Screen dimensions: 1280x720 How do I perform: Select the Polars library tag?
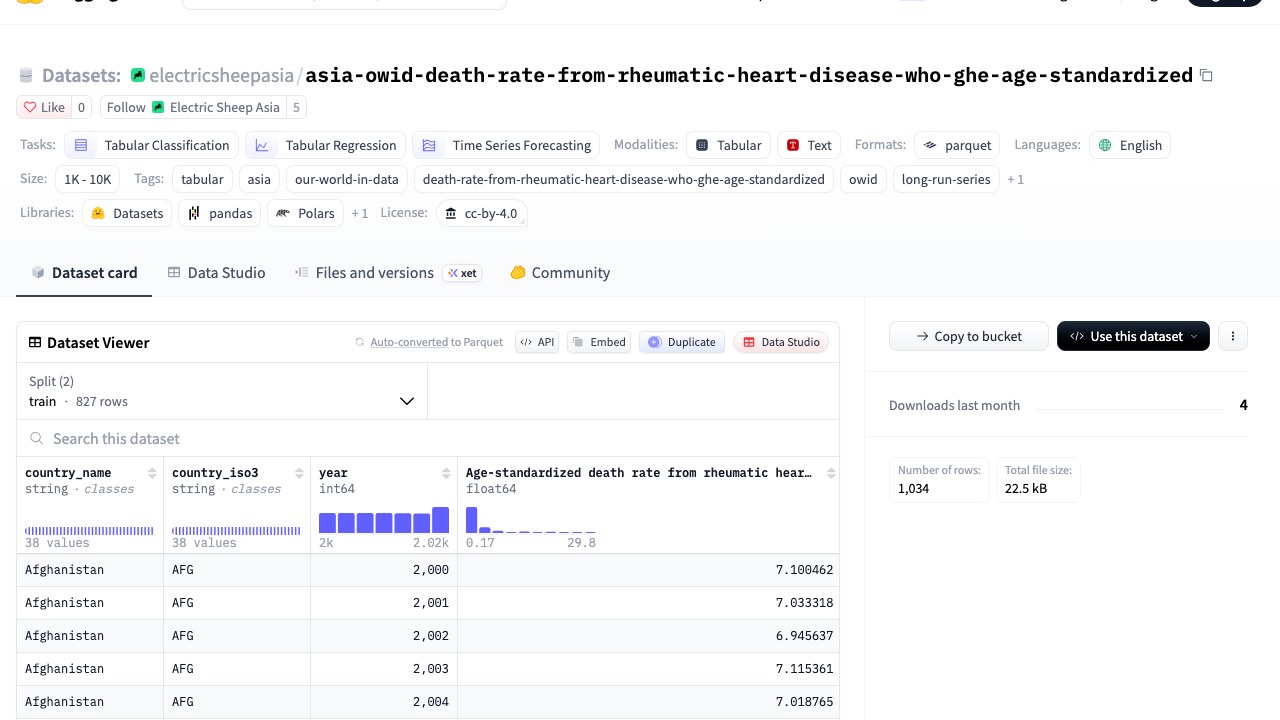click(x=305, y=213)
